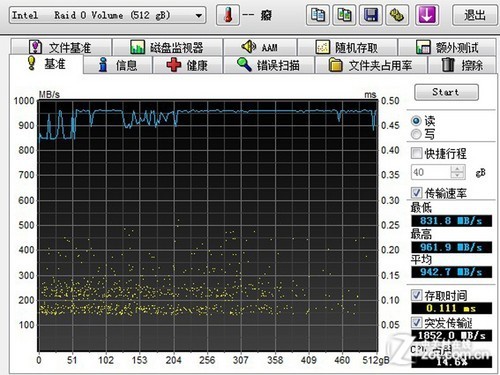
Task: Toggle the 存取时间 access time checkbox
Action: 416,295
